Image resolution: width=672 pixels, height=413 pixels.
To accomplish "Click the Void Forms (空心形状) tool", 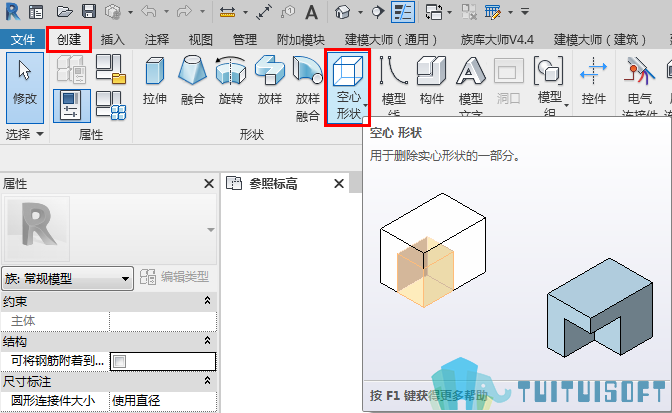I will click(348, 88).
